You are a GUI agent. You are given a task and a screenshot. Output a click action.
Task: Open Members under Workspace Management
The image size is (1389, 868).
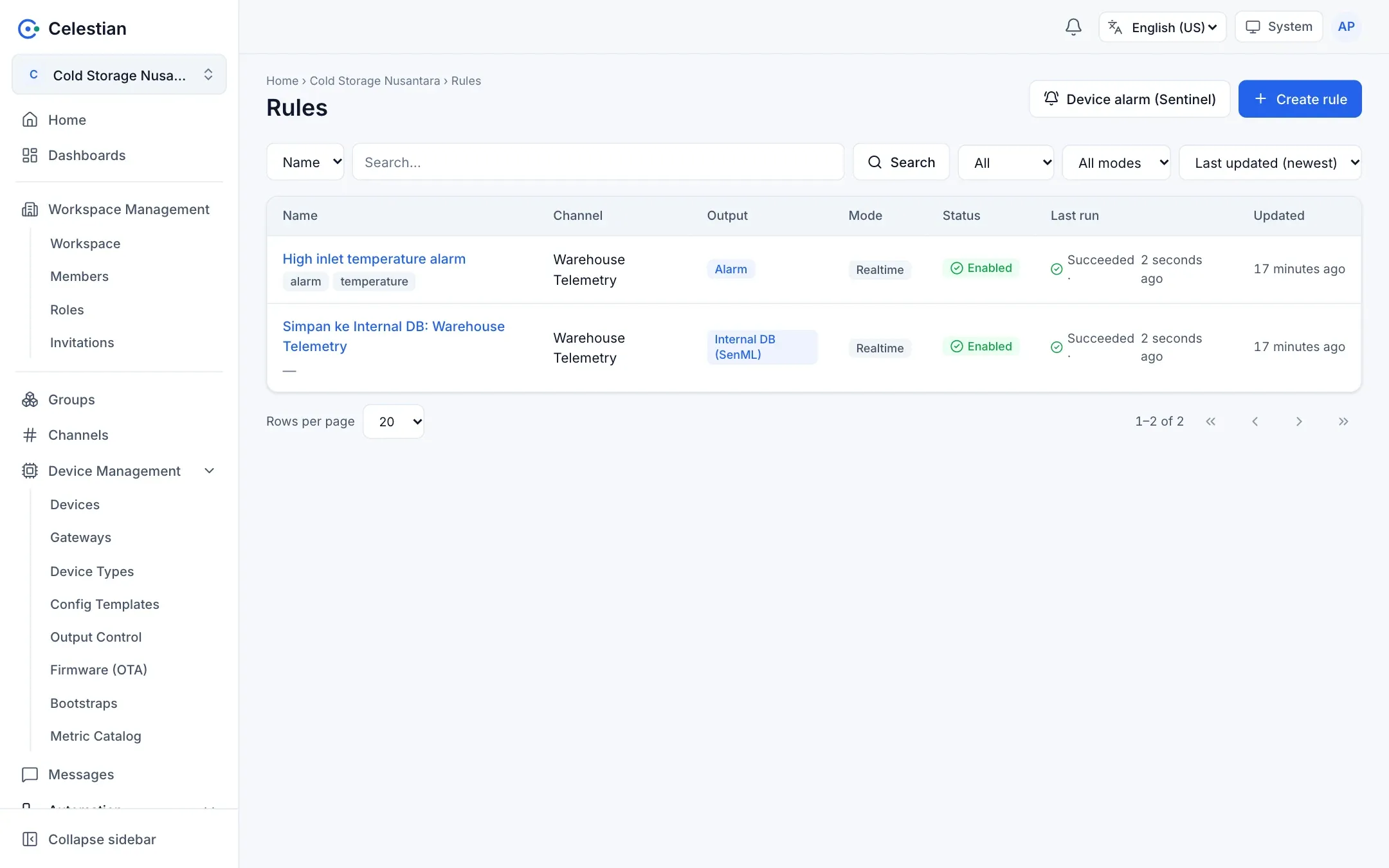coord(79,276)
